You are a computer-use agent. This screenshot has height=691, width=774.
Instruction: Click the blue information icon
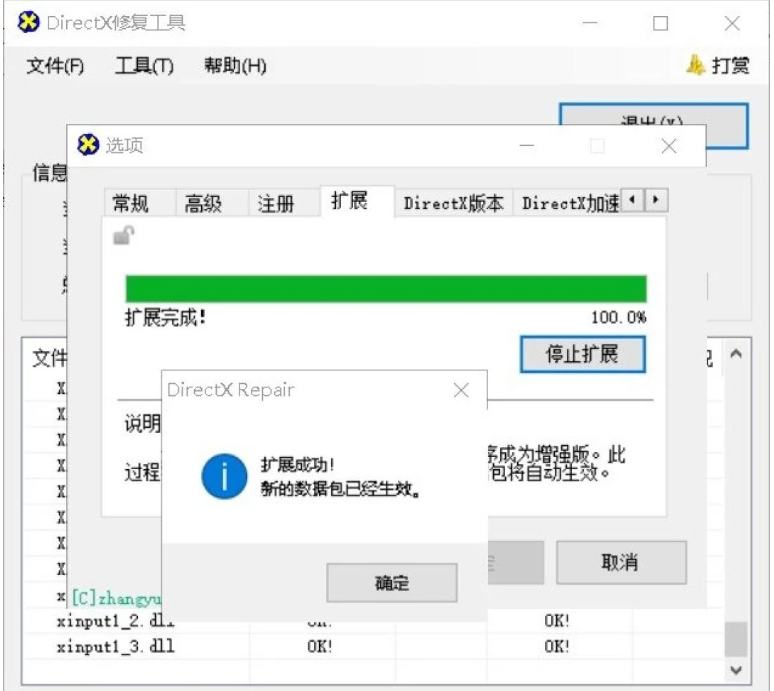point(224,476)
